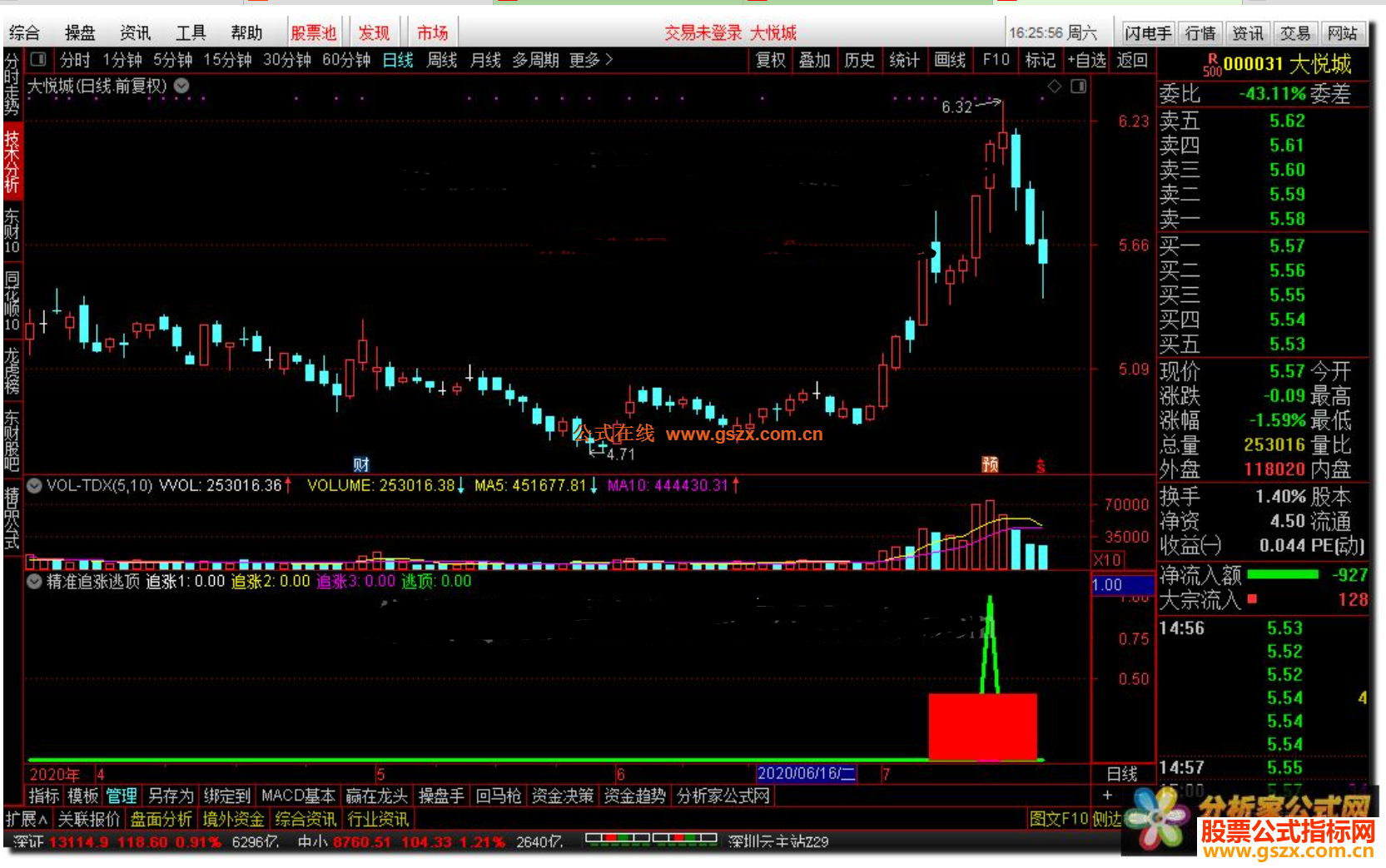The image size is (1386, 868).
Task: Switch to 分时 view
Action: pos(75,60)
